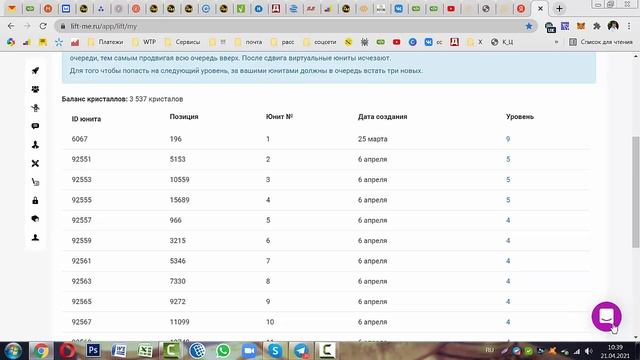
Task: Select unit ID 92561 cell
Action: coord(81,261)
